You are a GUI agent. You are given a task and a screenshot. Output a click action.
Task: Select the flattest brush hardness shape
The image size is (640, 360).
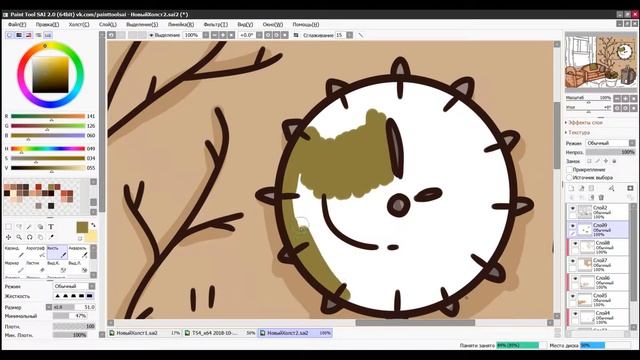click(x=89, y=296)
